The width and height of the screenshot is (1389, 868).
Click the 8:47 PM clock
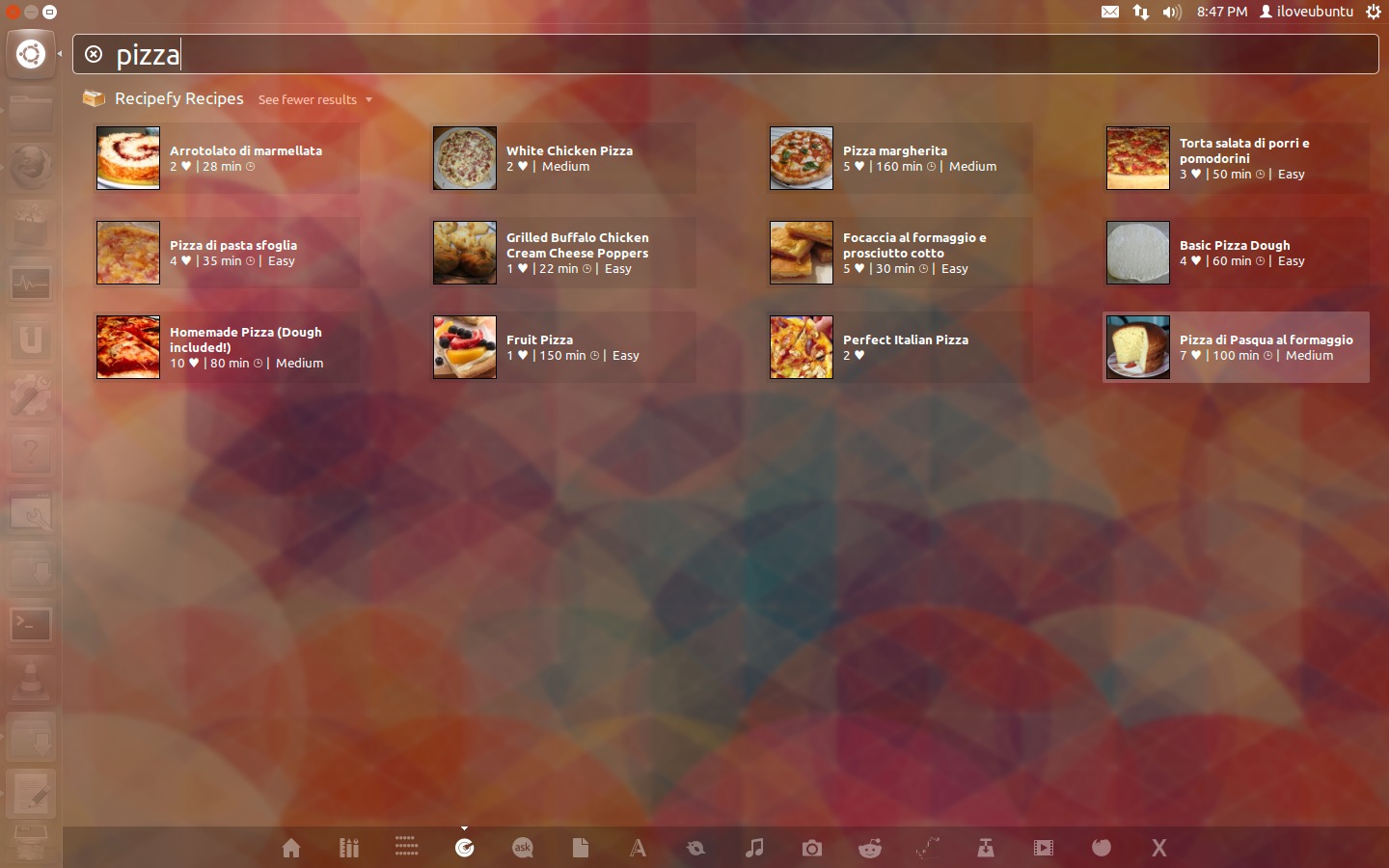point(1222,12)
